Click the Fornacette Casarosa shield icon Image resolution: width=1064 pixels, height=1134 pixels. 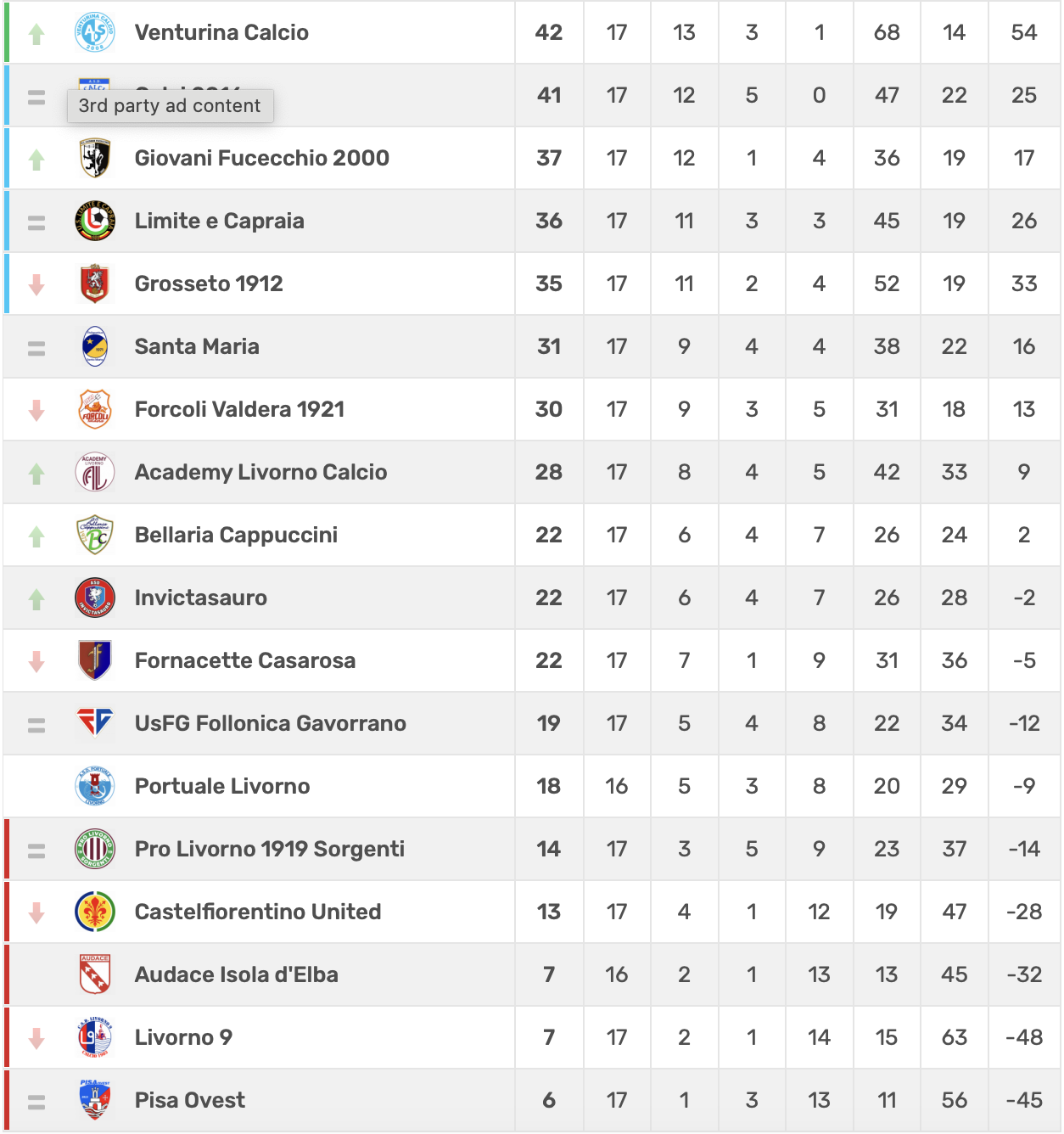click(95, 660)
